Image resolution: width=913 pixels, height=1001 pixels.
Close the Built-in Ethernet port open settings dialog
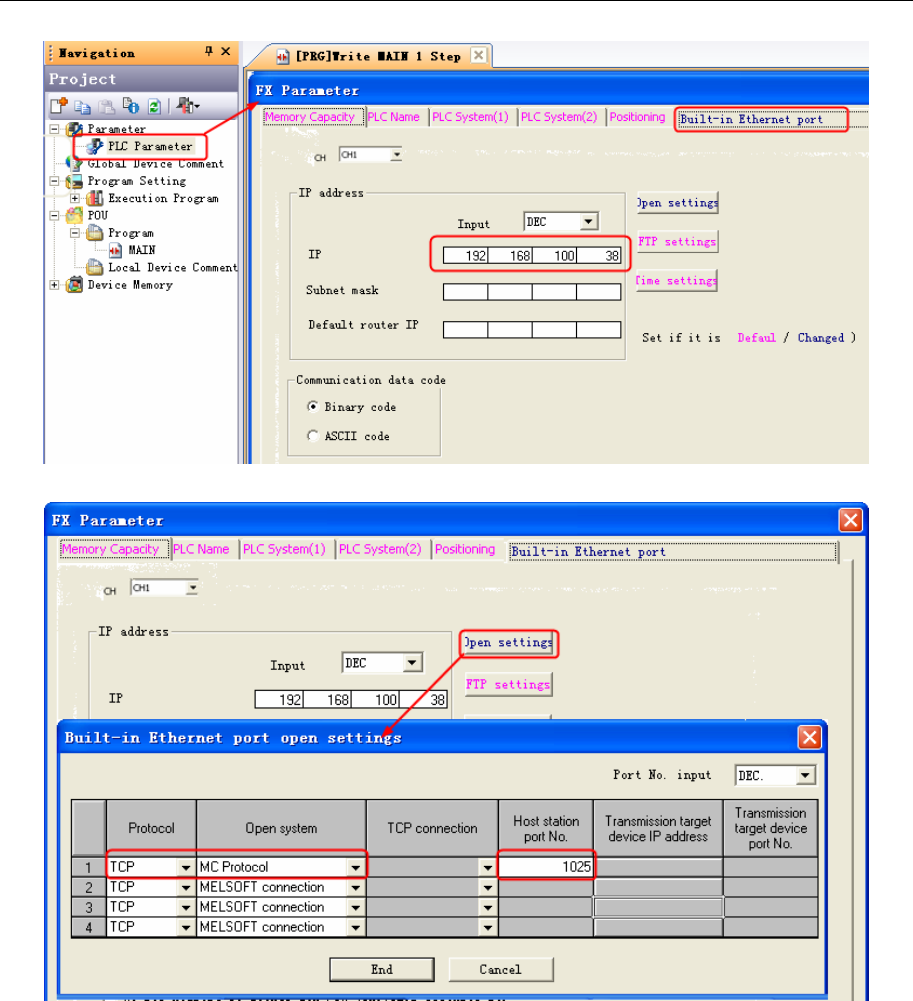pos(810,737)
